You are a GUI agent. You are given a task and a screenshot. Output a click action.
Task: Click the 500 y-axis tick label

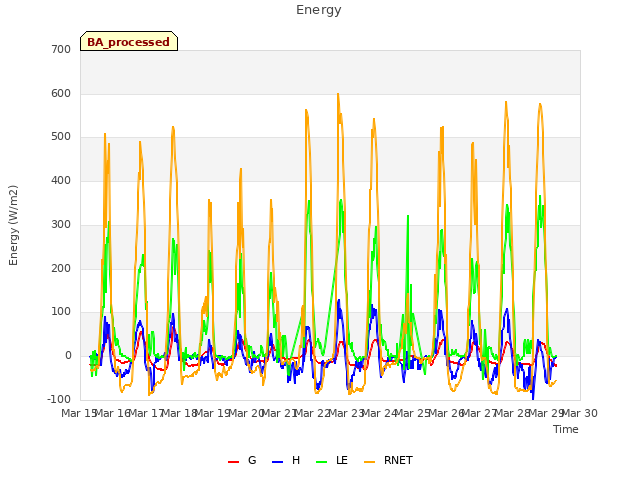[61, 137]
